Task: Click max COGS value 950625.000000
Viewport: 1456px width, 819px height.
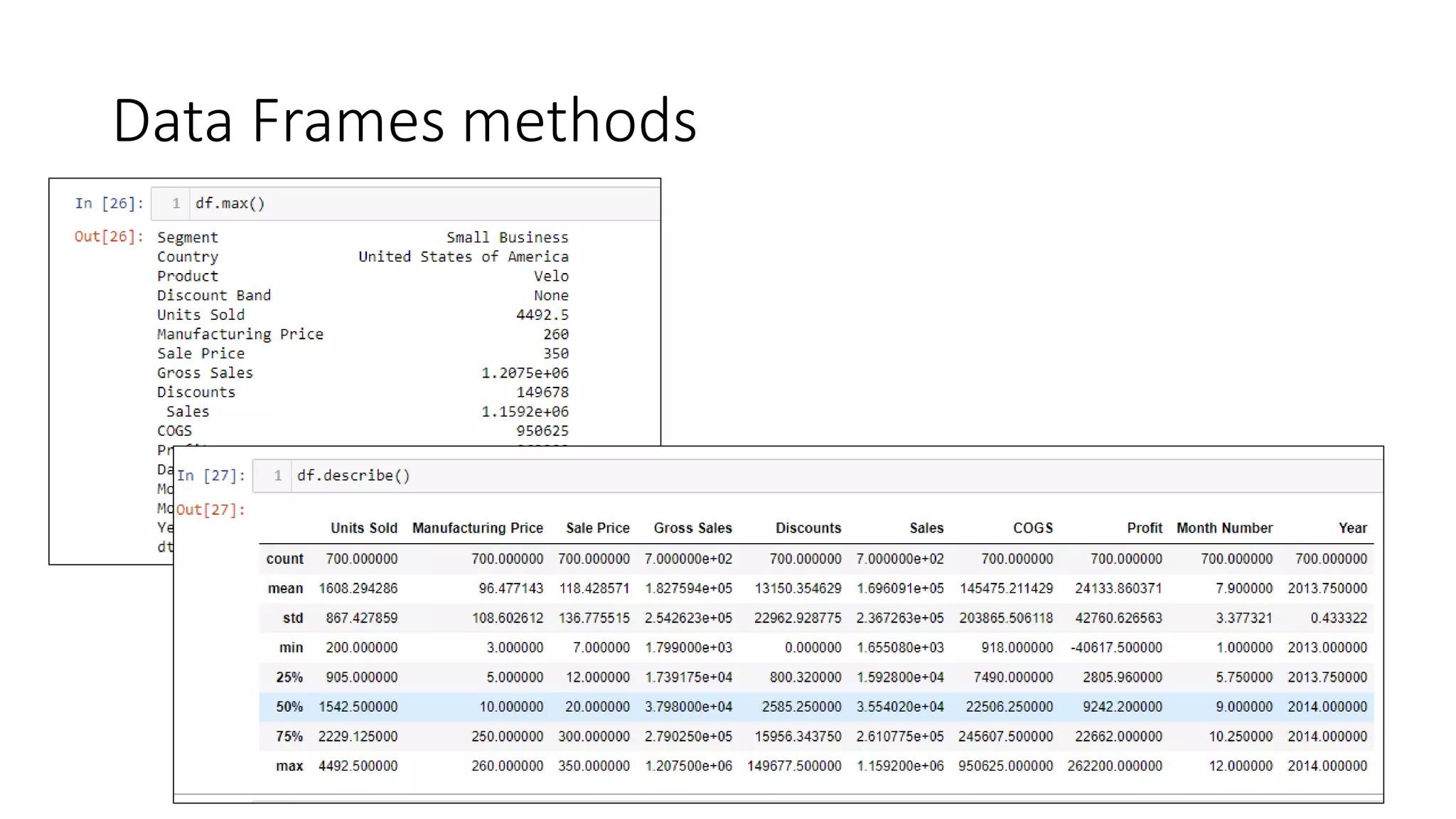Action: click(1005, 766)
